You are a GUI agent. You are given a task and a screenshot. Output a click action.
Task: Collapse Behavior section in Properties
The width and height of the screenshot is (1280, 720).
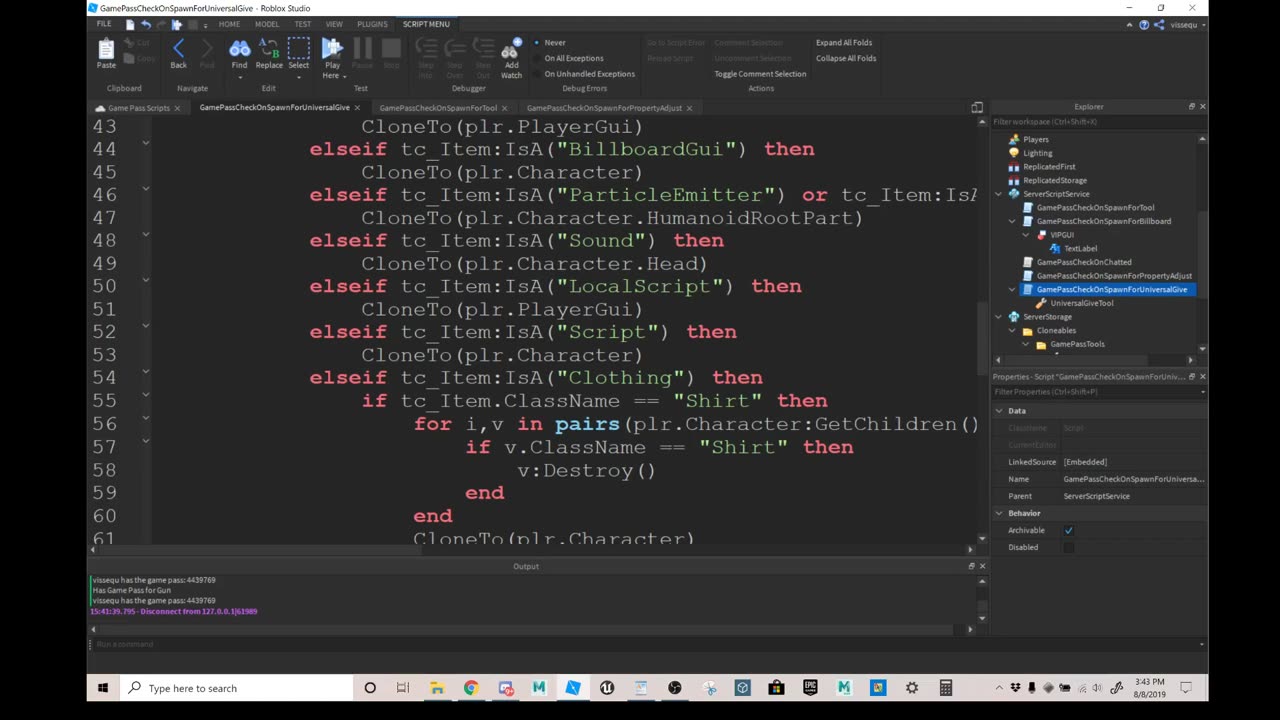pos(999,513)
